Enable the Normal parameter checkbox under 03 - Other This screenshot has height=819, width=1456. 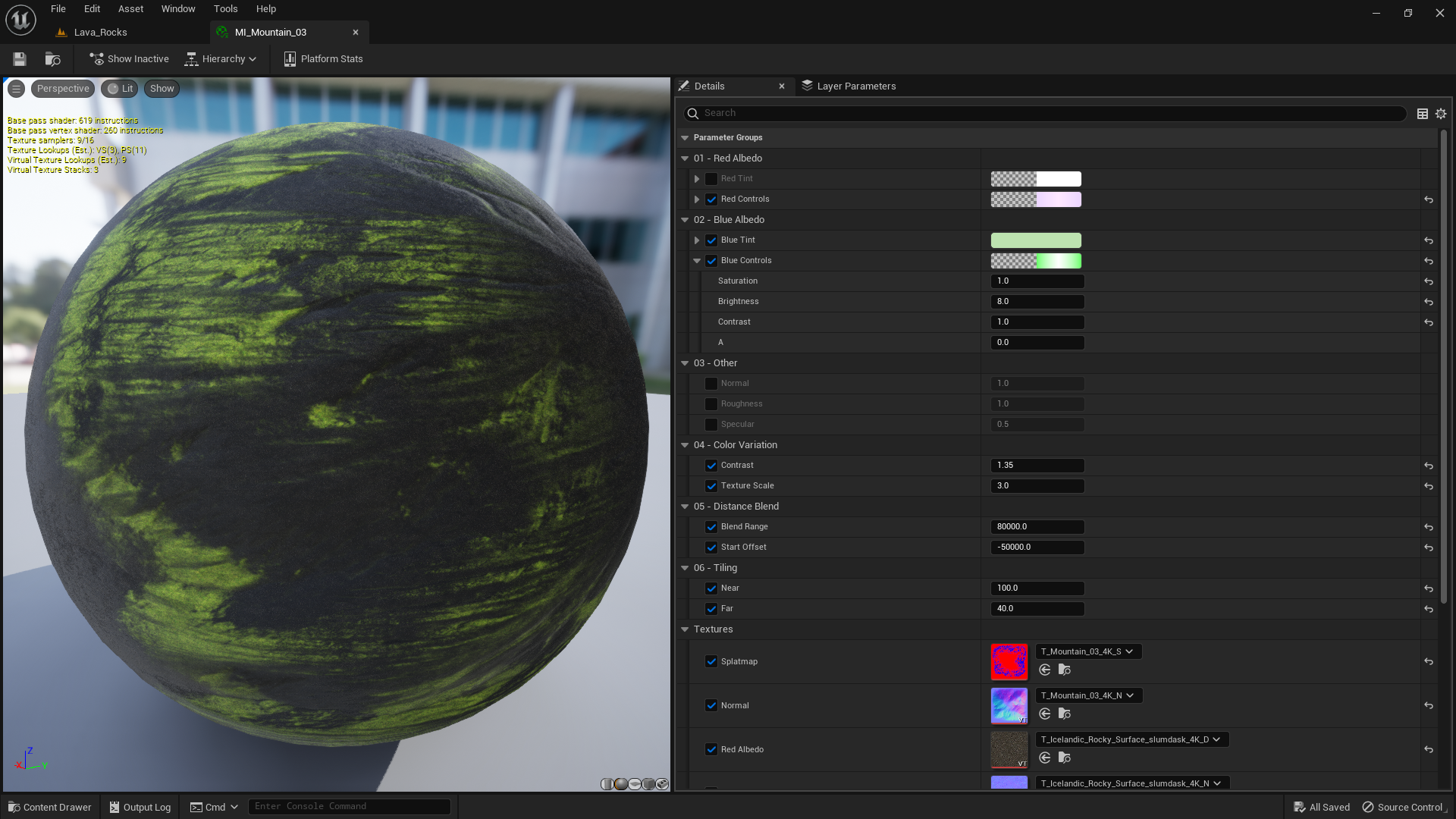tap(711, 383)
